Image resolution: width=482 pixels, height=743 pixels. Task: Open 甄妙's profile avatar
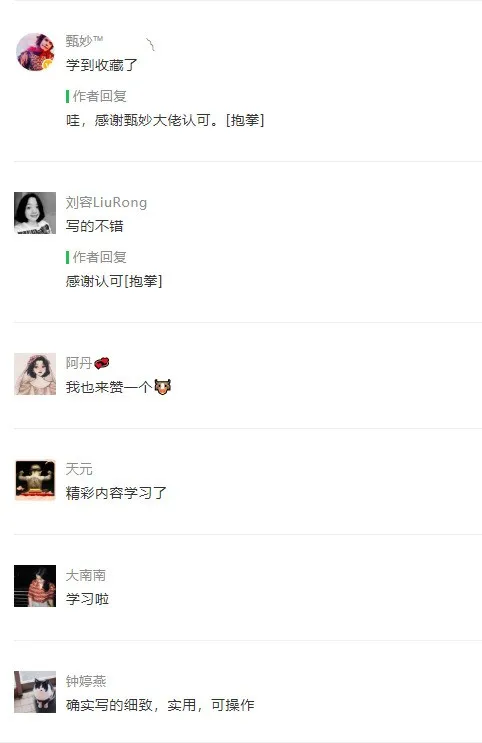(35, 52)
